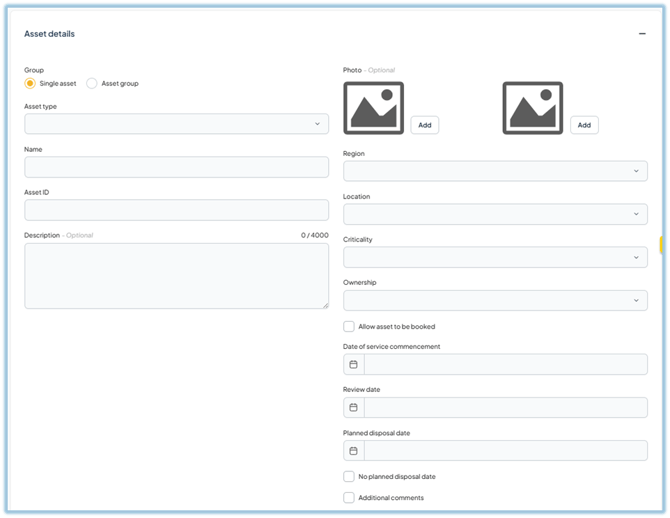Click Add button beside first photo
The width and height of the screenshot is (670, 518).
tap(424, 125)
